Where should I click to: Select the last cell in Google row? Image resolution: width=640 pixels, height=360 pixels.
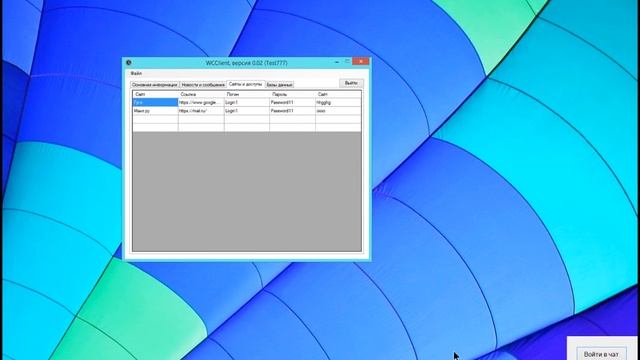pyautogui.click(x=338, y=102)
